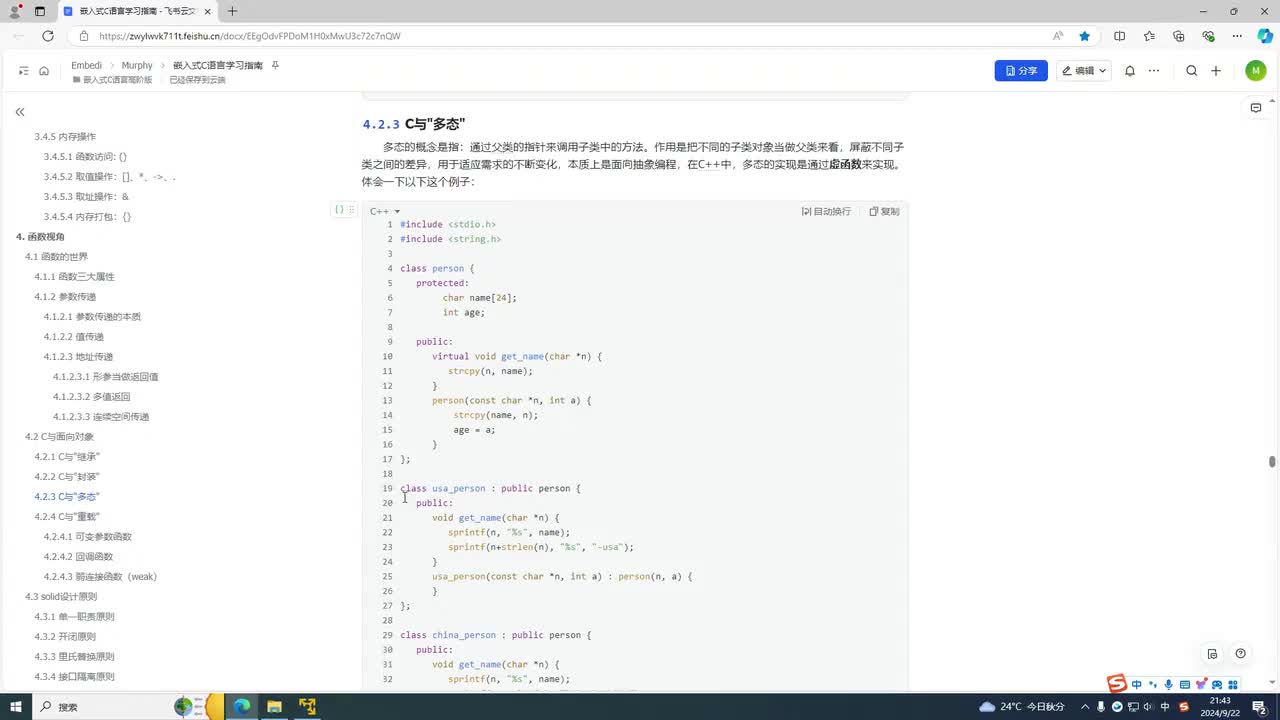
Task: Open the notifications bell
Action: tap(1130, 71)
